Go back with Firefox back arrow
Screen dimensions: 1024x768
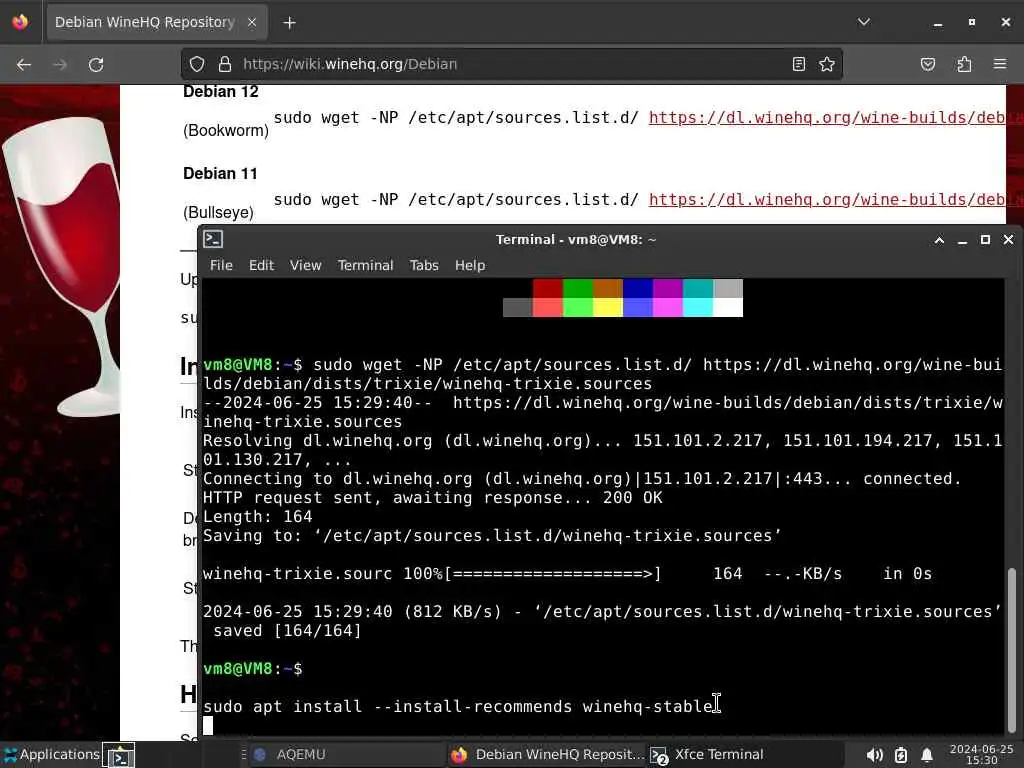click(24, 64)
